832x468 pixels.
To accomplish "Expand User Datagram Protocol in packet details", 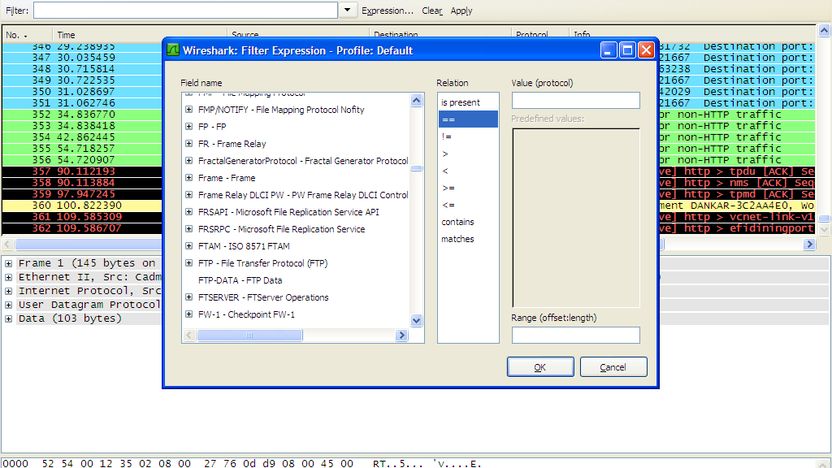I will pos(8,305).
